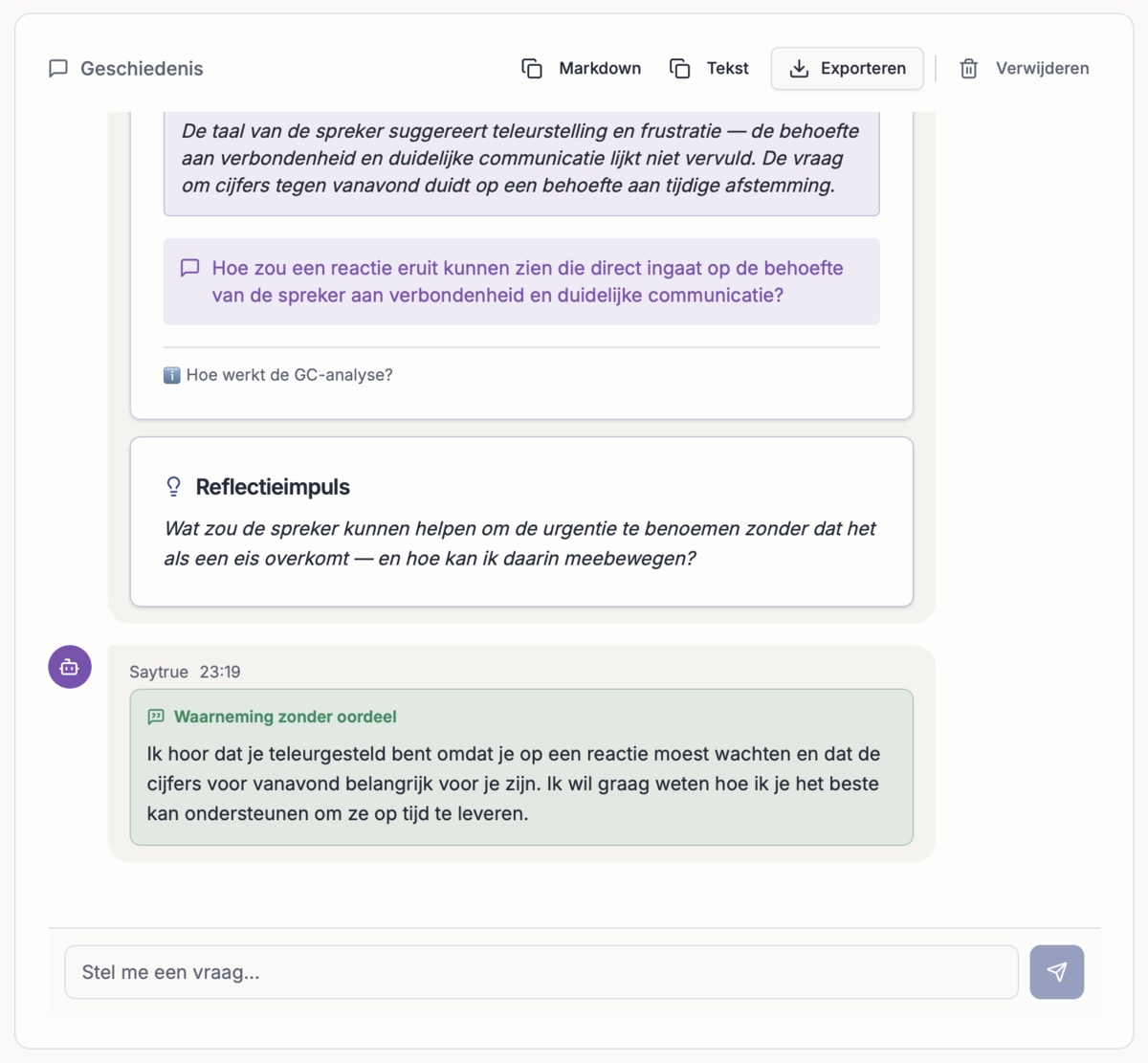Open the Exporteren export option
This screenshot has width=1148, height=1063.
tap(848, 69)
